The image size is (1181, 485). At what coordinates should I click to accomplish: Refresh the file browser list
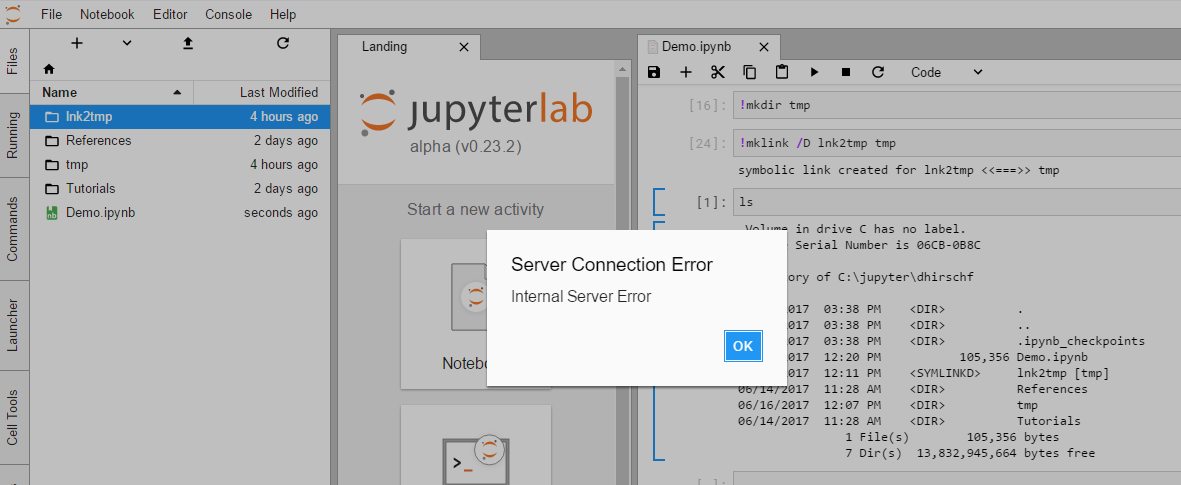tap(282, 43)
